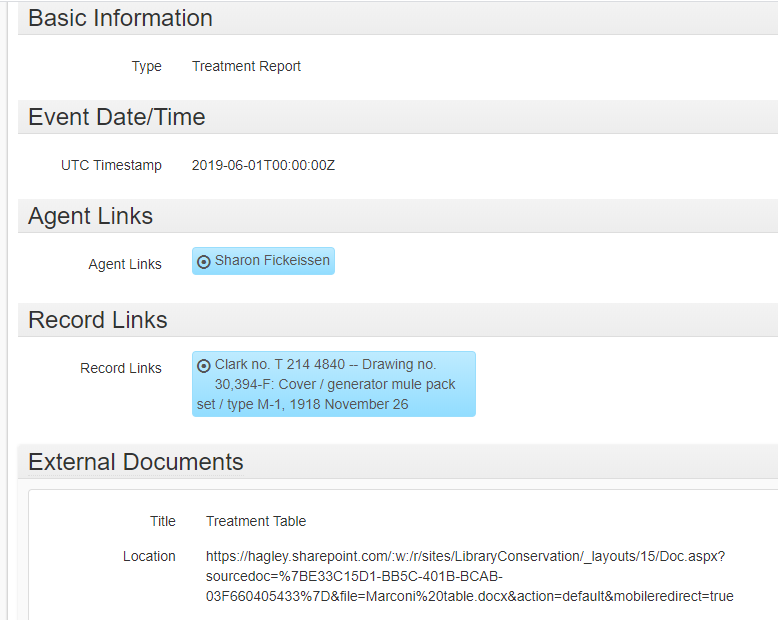Screen dimensions: 778x620
Task: Click the UTC Timestamp field label
Action: tap(111, 165)
